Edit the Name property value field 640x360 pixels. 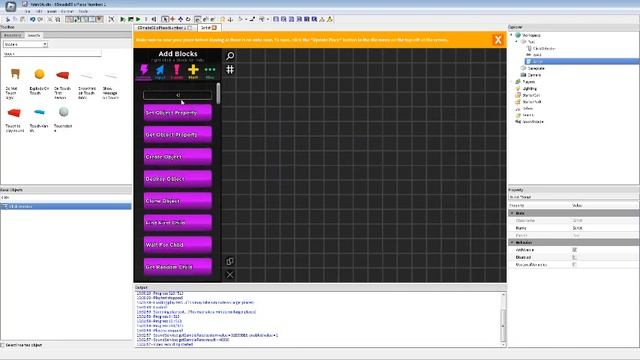[605, 228]
